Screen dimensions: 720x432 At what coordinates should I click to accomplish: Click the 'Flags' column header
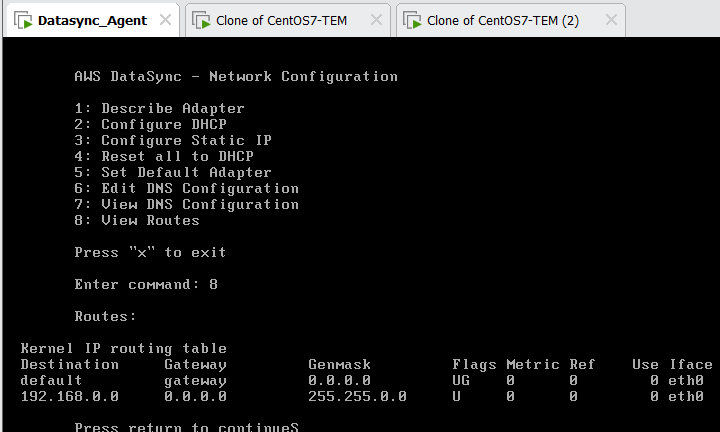click(x=474, y=365)
